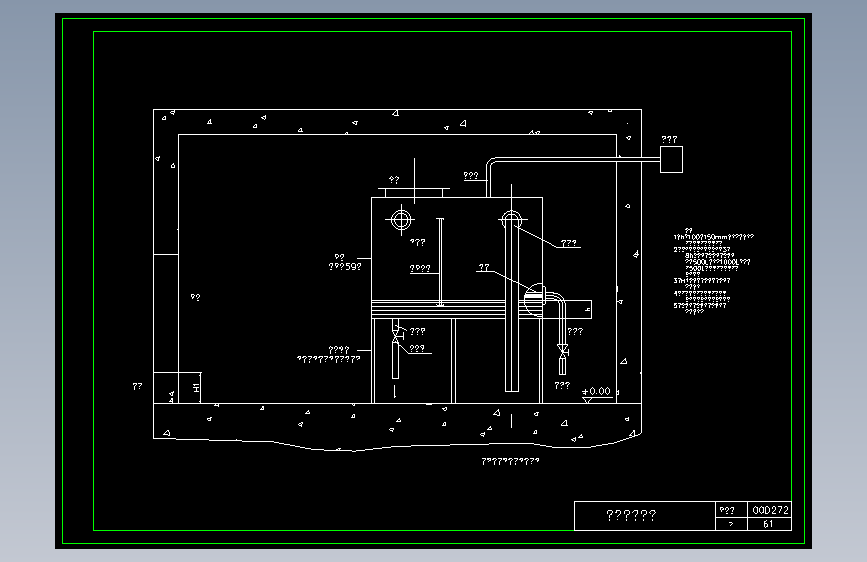Click the valve symbol on right drain pipe
This screenshot has width=867, height=562.
[563, 350]
